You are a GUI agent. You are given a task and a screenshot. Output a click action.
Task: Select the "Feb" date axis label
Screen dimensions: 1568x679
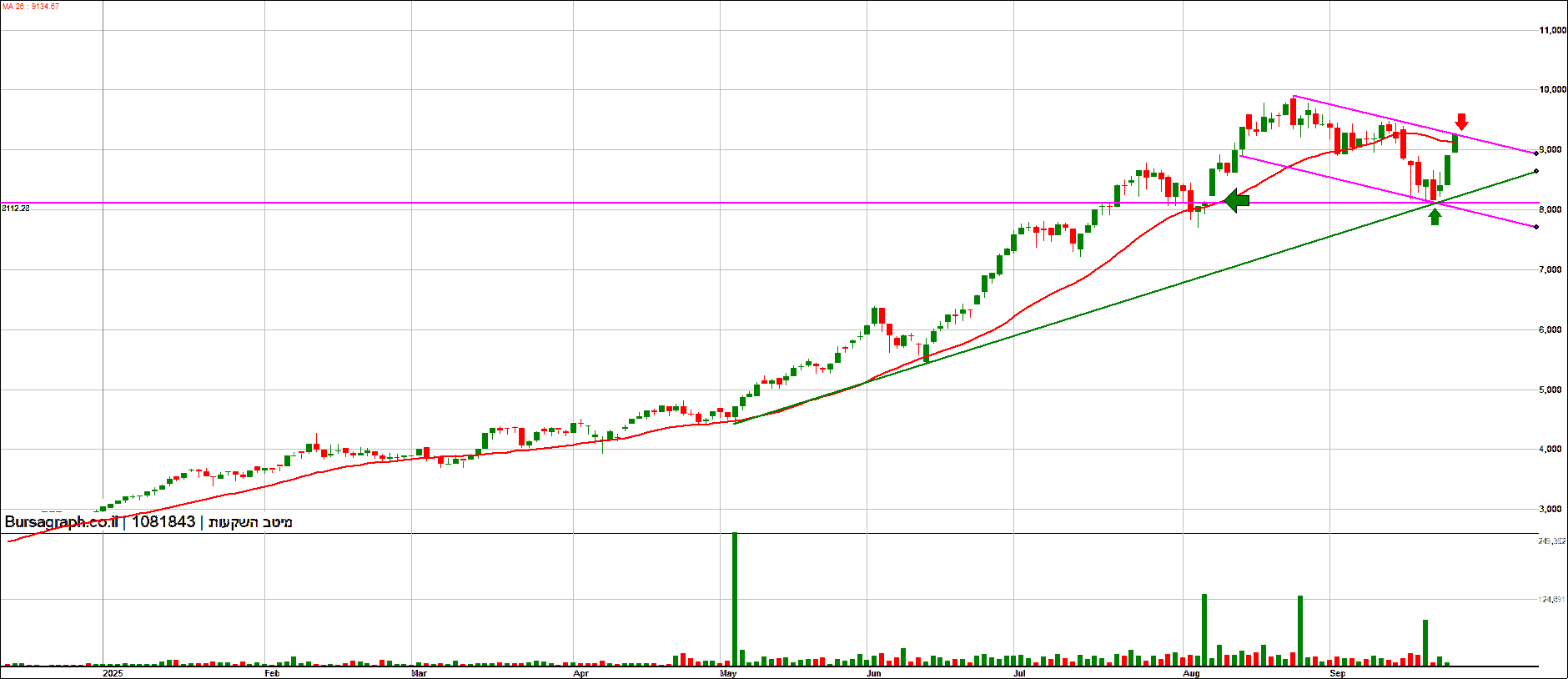click(272, 673)
